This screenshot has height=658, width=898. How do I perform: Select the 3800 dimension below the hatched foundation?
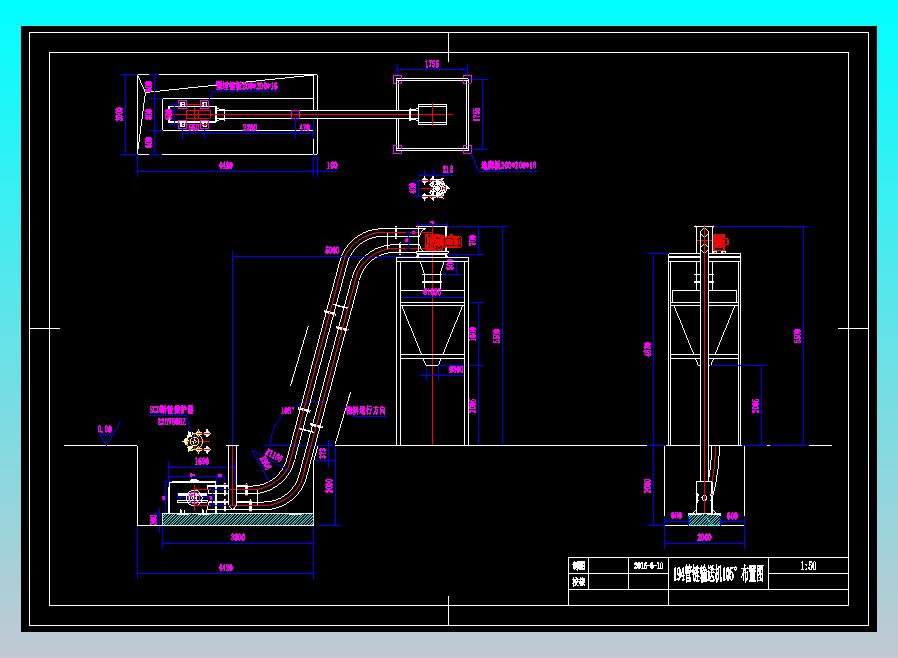coord(238,537)
